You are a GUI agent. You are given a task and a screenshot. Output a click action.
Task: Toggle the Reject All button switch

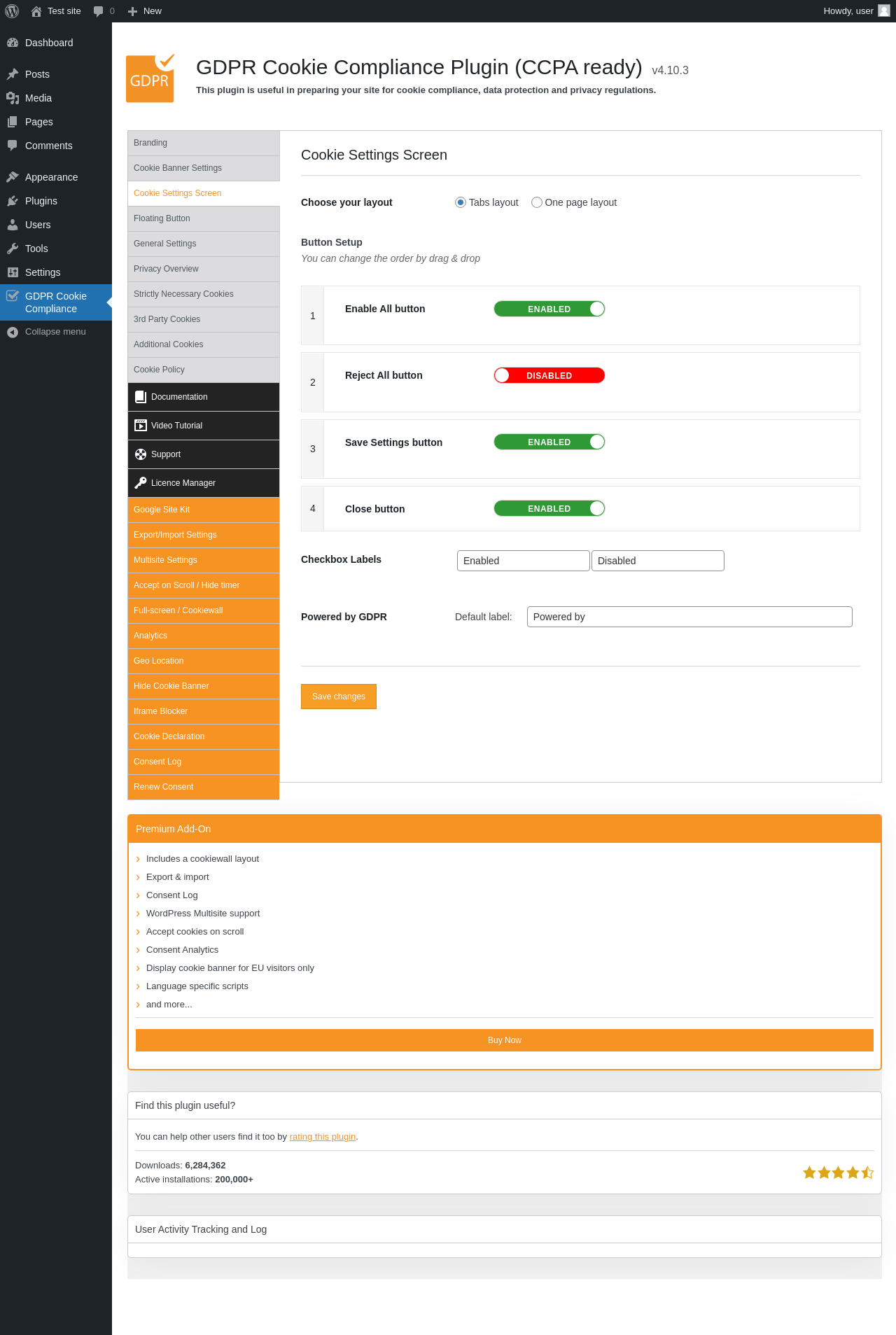[549, 375]
